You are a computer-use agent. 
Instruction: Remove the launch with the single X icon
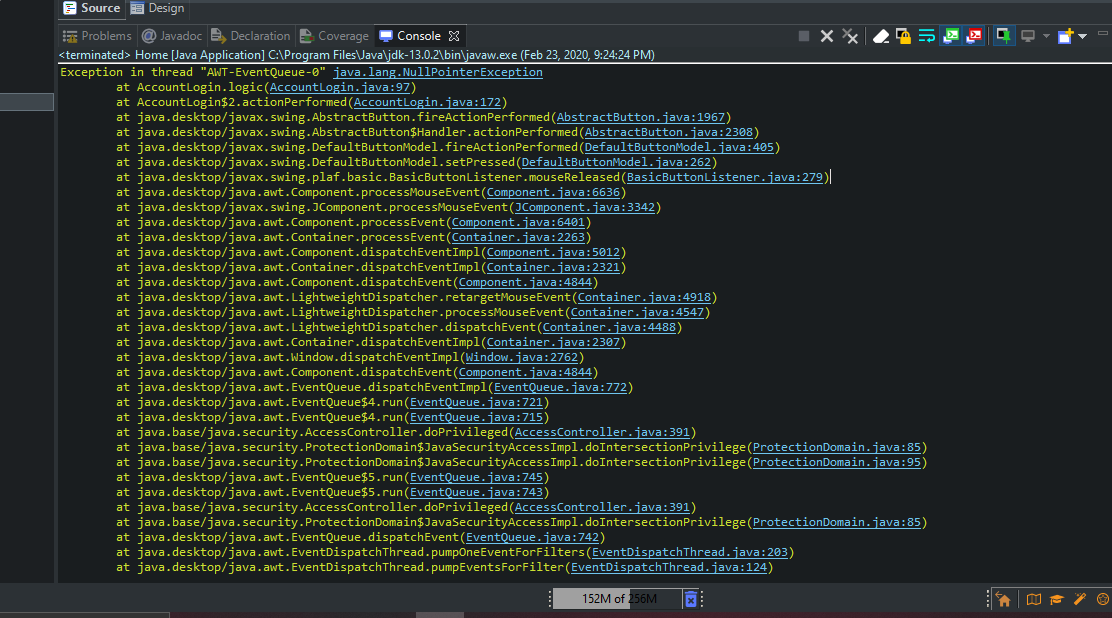coord(826,36)
